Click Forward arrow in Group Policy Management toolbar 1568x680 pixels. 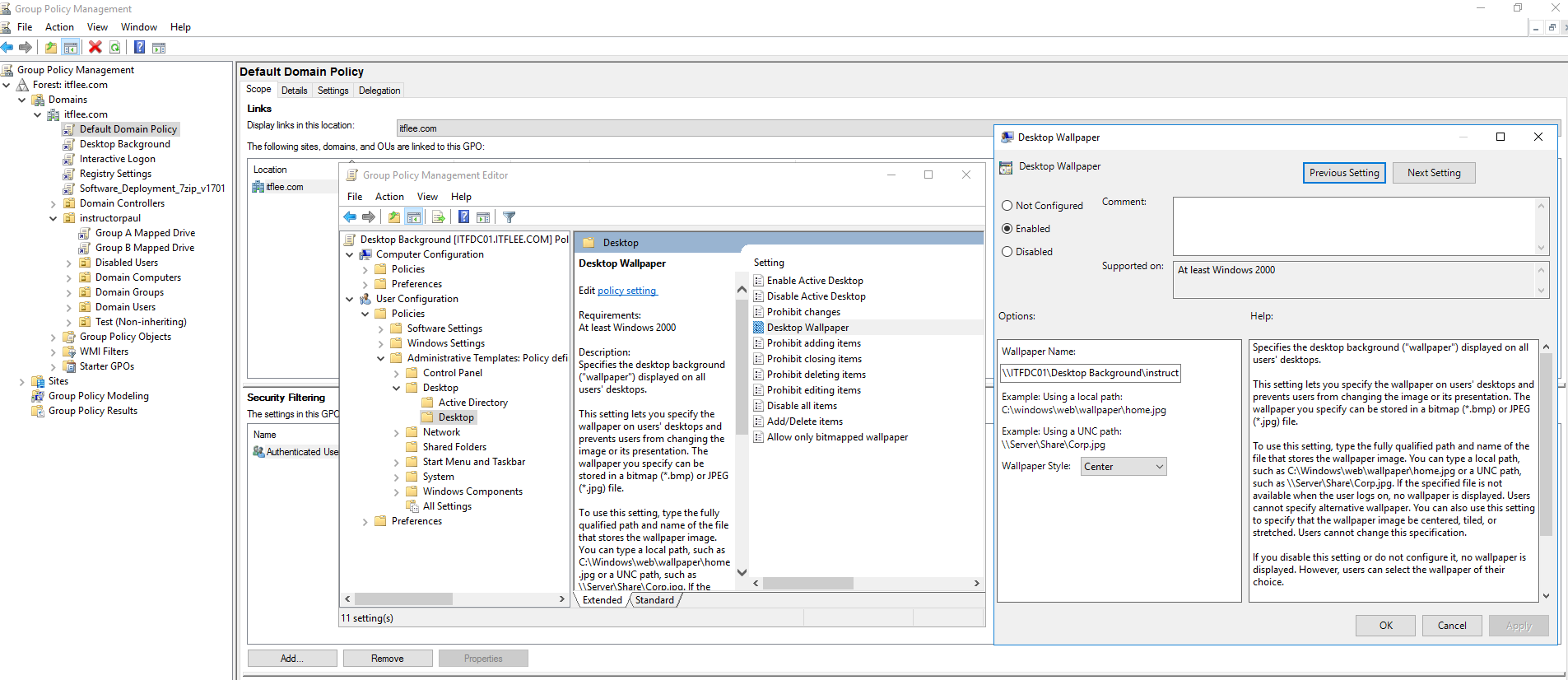(26, 48)
